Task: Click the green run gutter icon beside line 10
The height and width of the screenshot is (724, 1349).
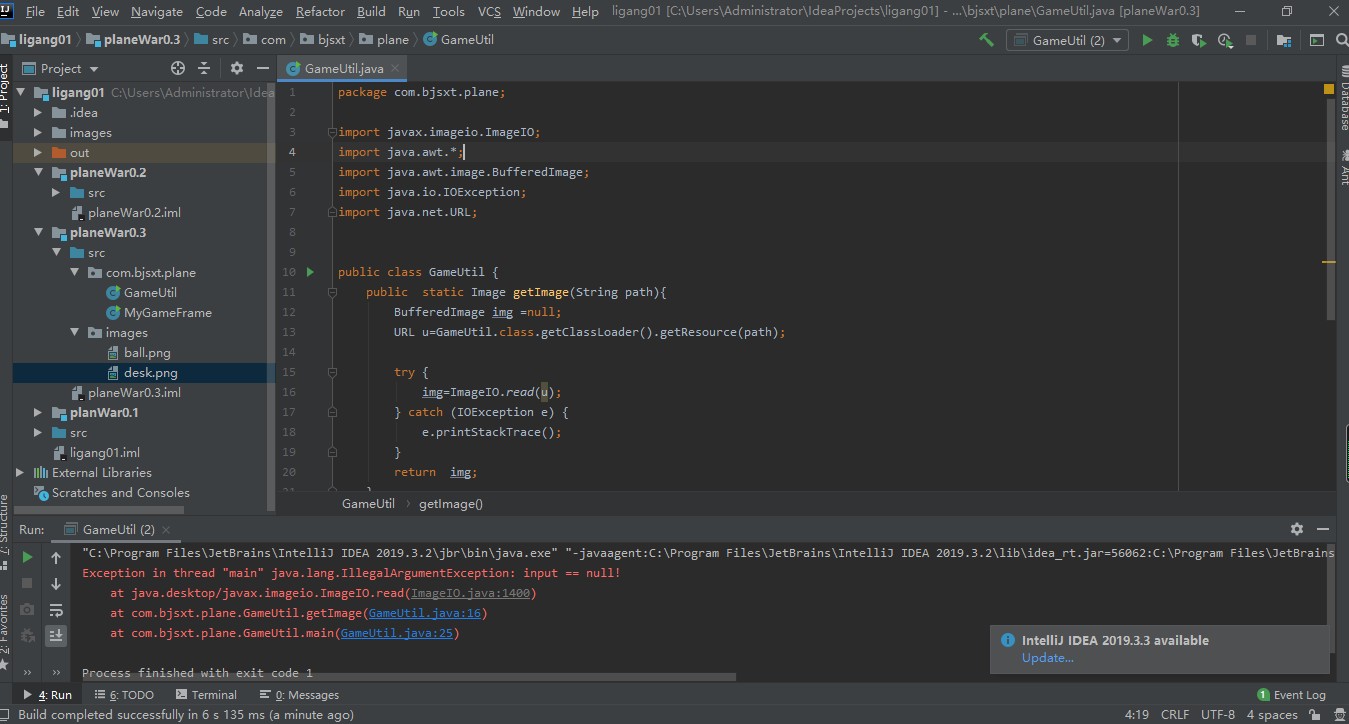Action: (310, 272)
